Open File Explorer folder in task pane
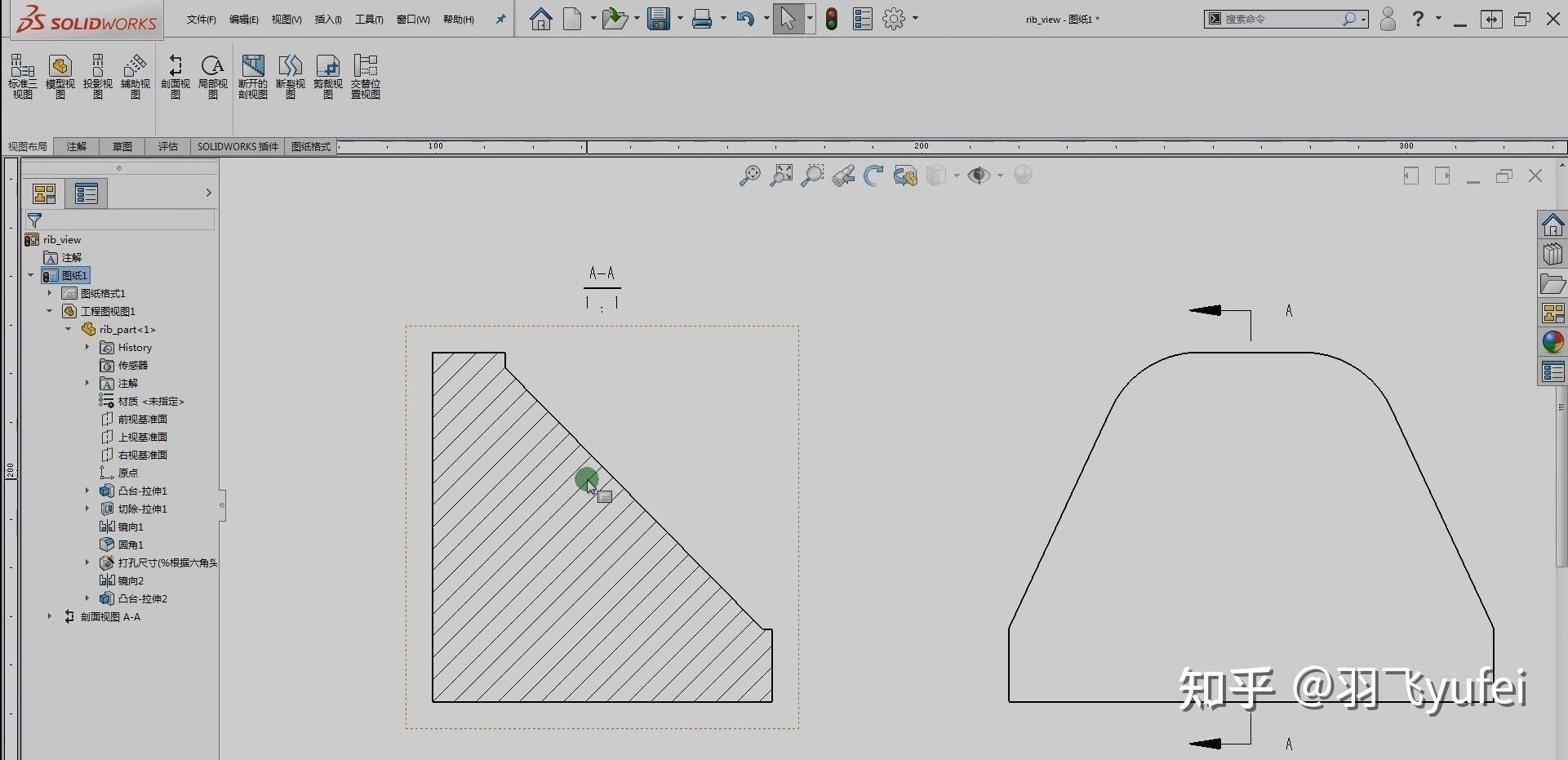 point(1552,284)
